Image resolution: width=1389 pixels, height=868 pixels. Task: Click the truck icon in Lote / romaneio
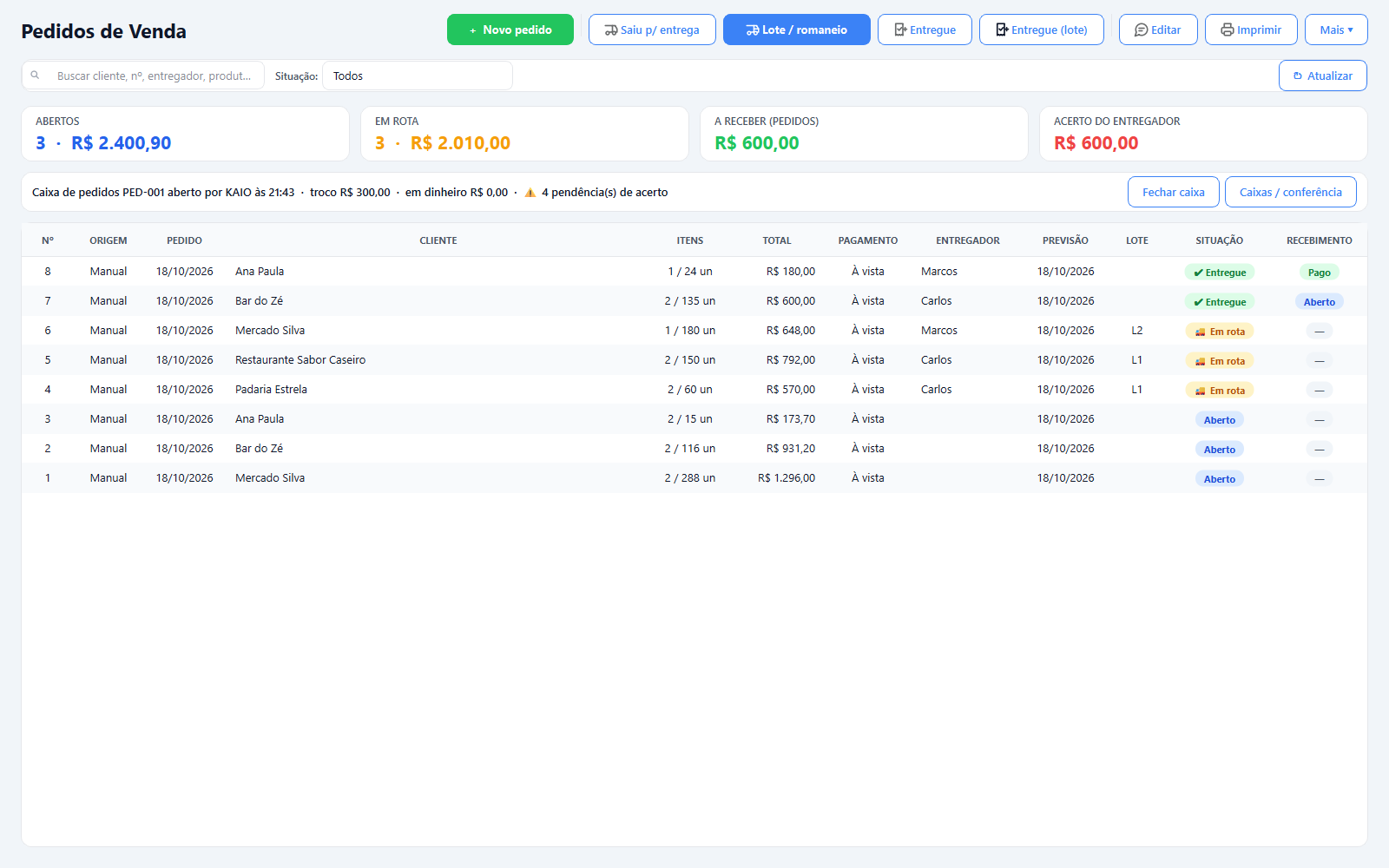753,30
